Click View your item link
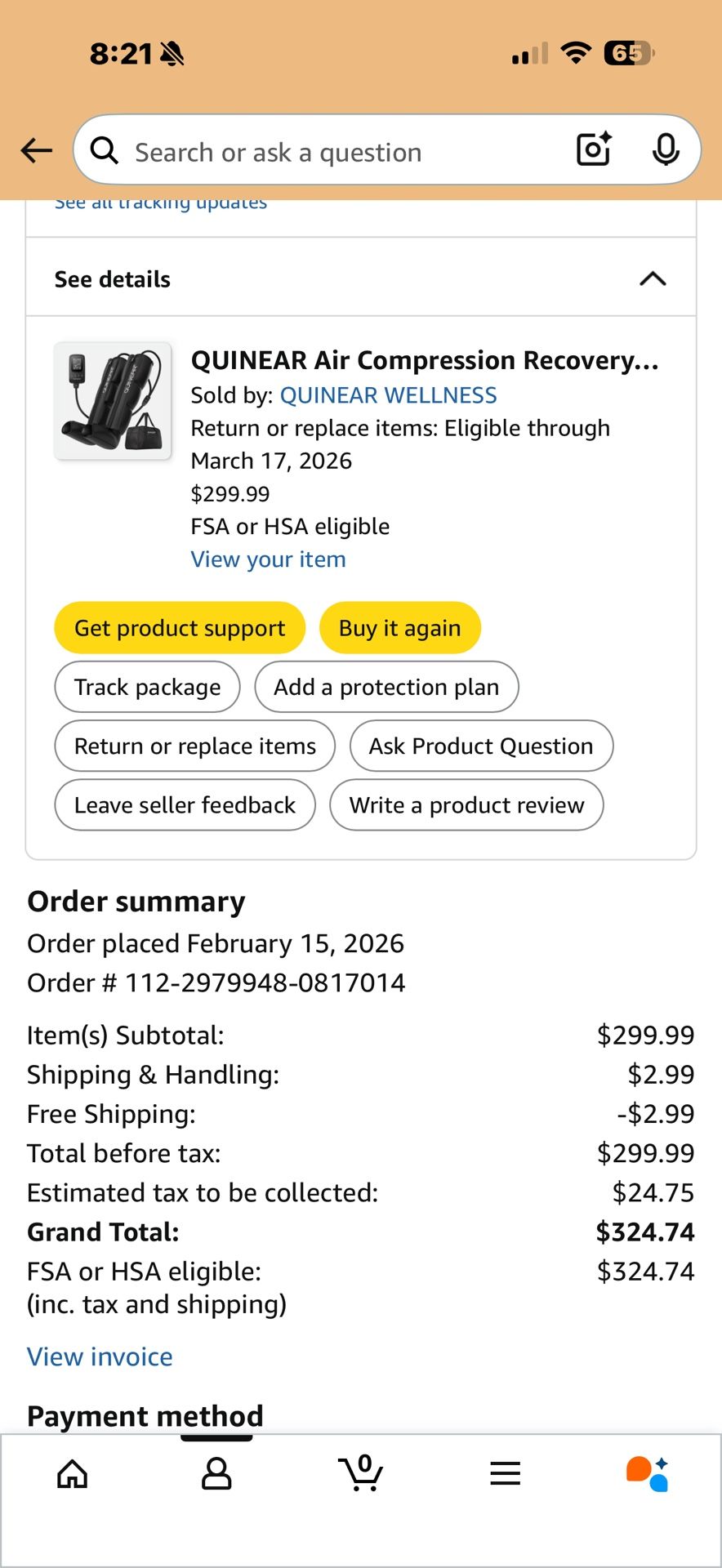This screenshot has width=722, height=1568. (x=268, y=559)
